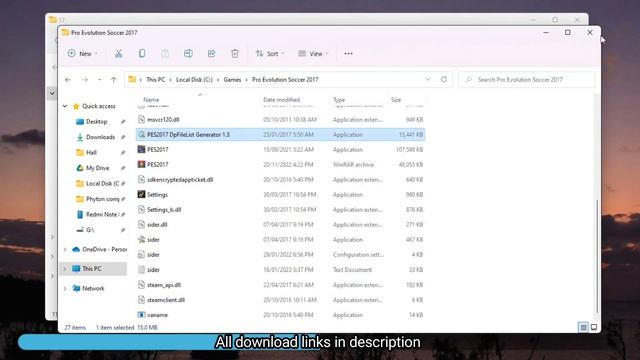Image resolution: width=640 pixels, height=360 pixels.
Task: Click the search Pro Evolution Soccer 2017 field
Action: pyautogui.click(x=527, y=80)
